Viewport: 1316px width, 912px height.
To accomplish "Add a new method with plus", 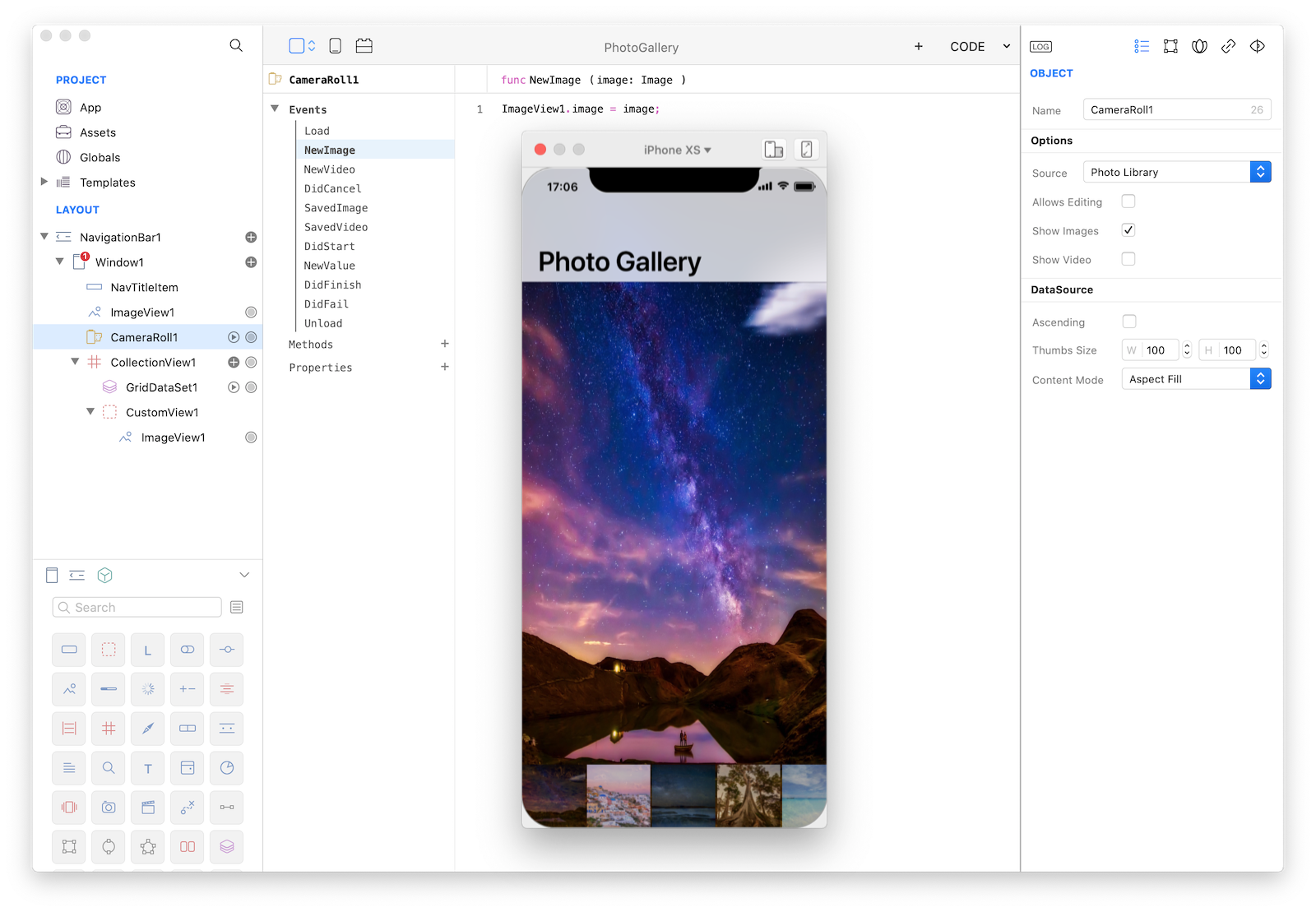I will pos(445,344).
